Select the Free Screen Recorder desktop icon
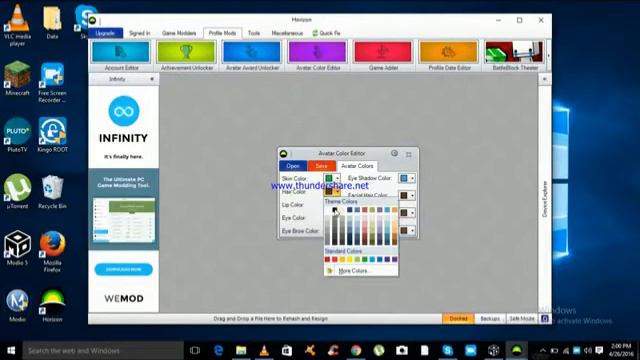 click(52, 82)
